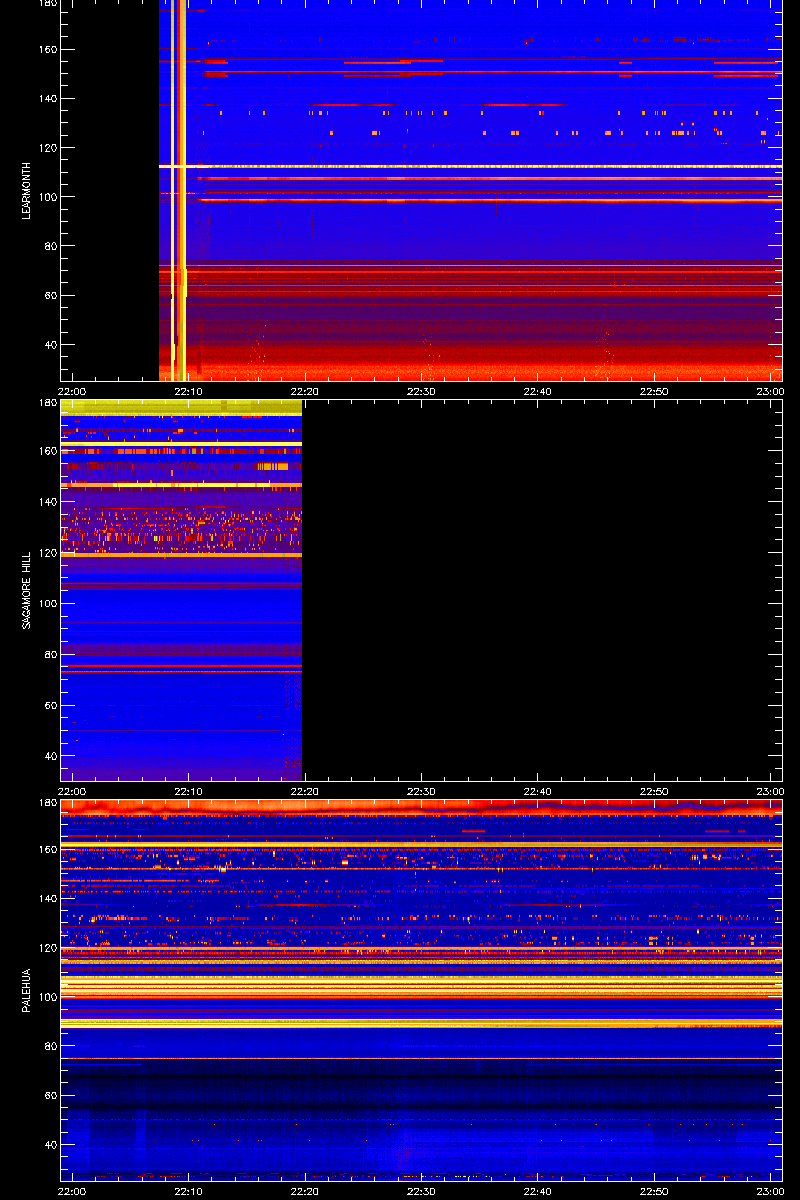Select 40 on the Sagamore Hill frequency axis
Image resolution: width=800 pixels, height=1200 pixels.
click(50, 756)
